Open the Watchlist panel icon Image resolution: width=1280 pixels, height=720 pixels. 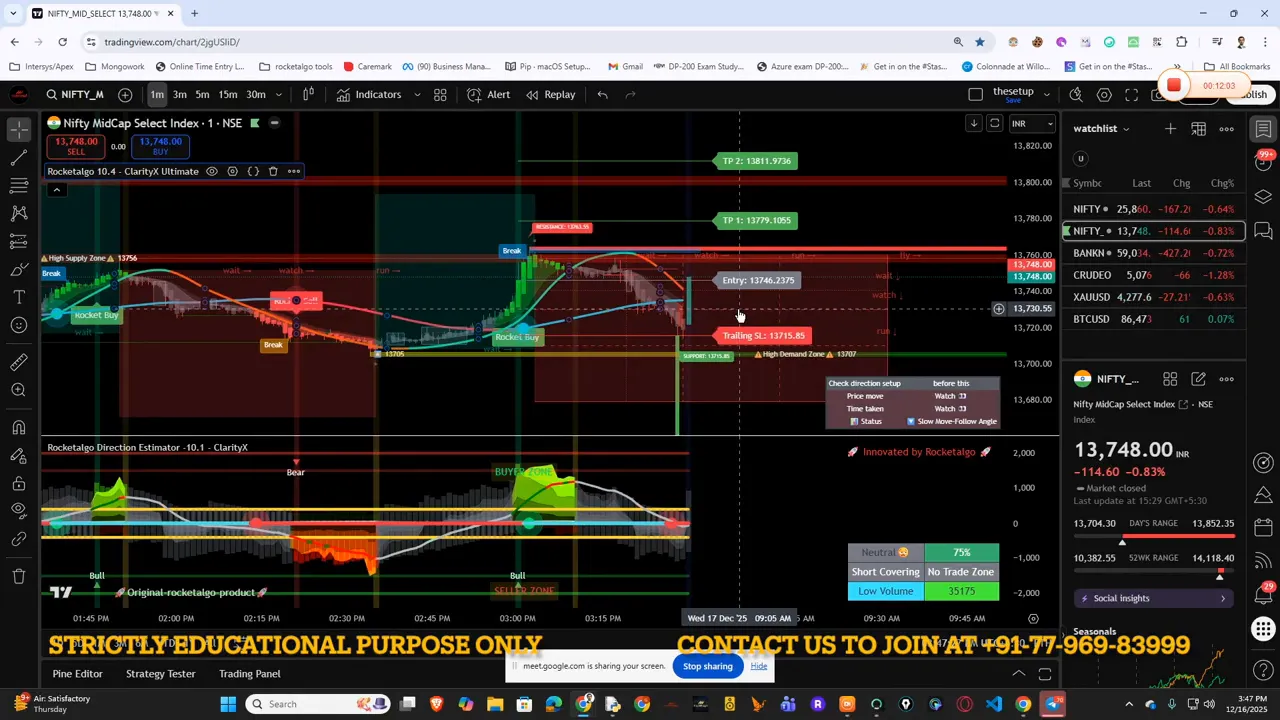(x=1263, y=129)
